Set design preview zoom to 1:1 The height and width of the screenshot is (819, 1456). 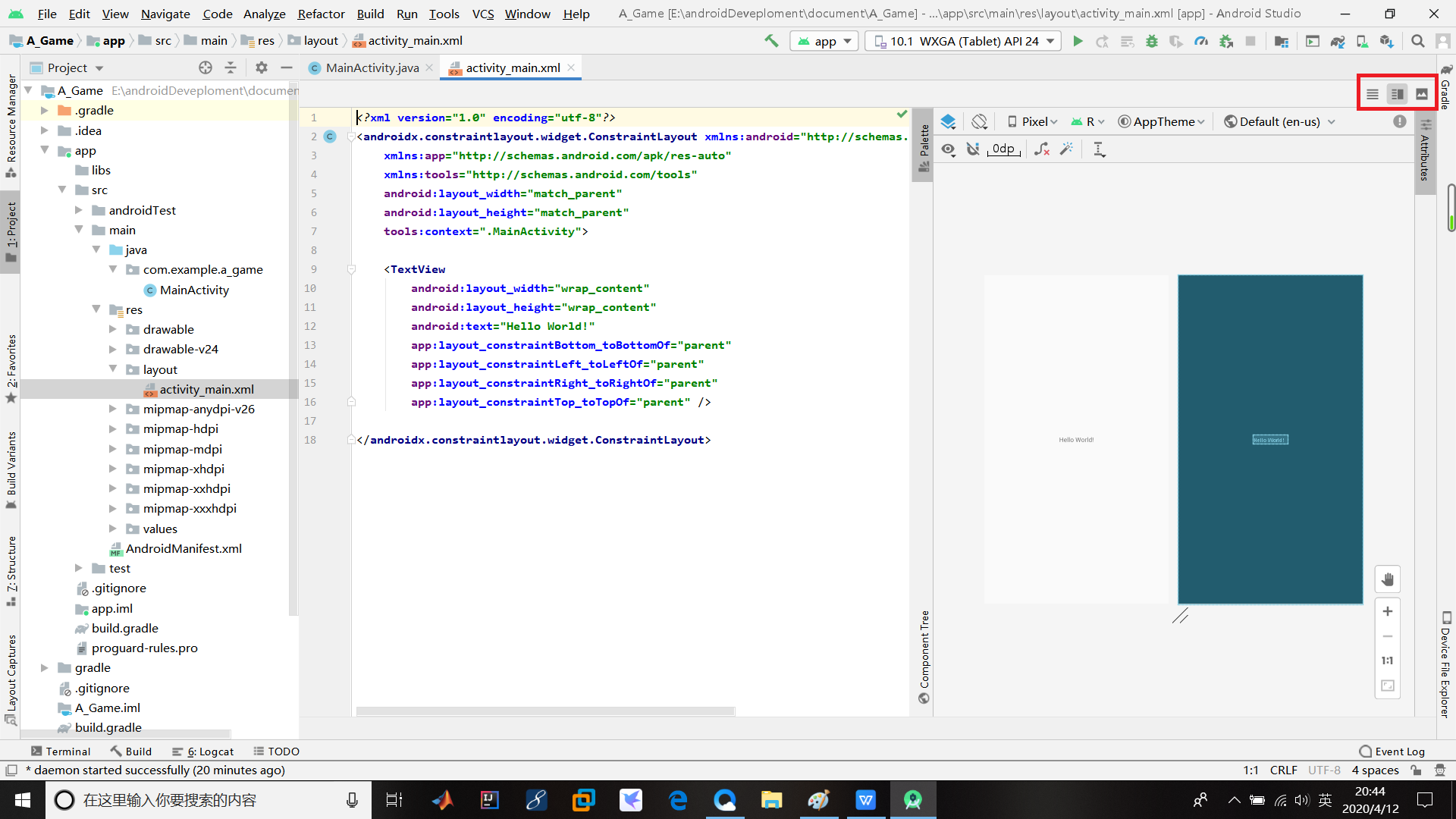click(x=1388, y=661)
